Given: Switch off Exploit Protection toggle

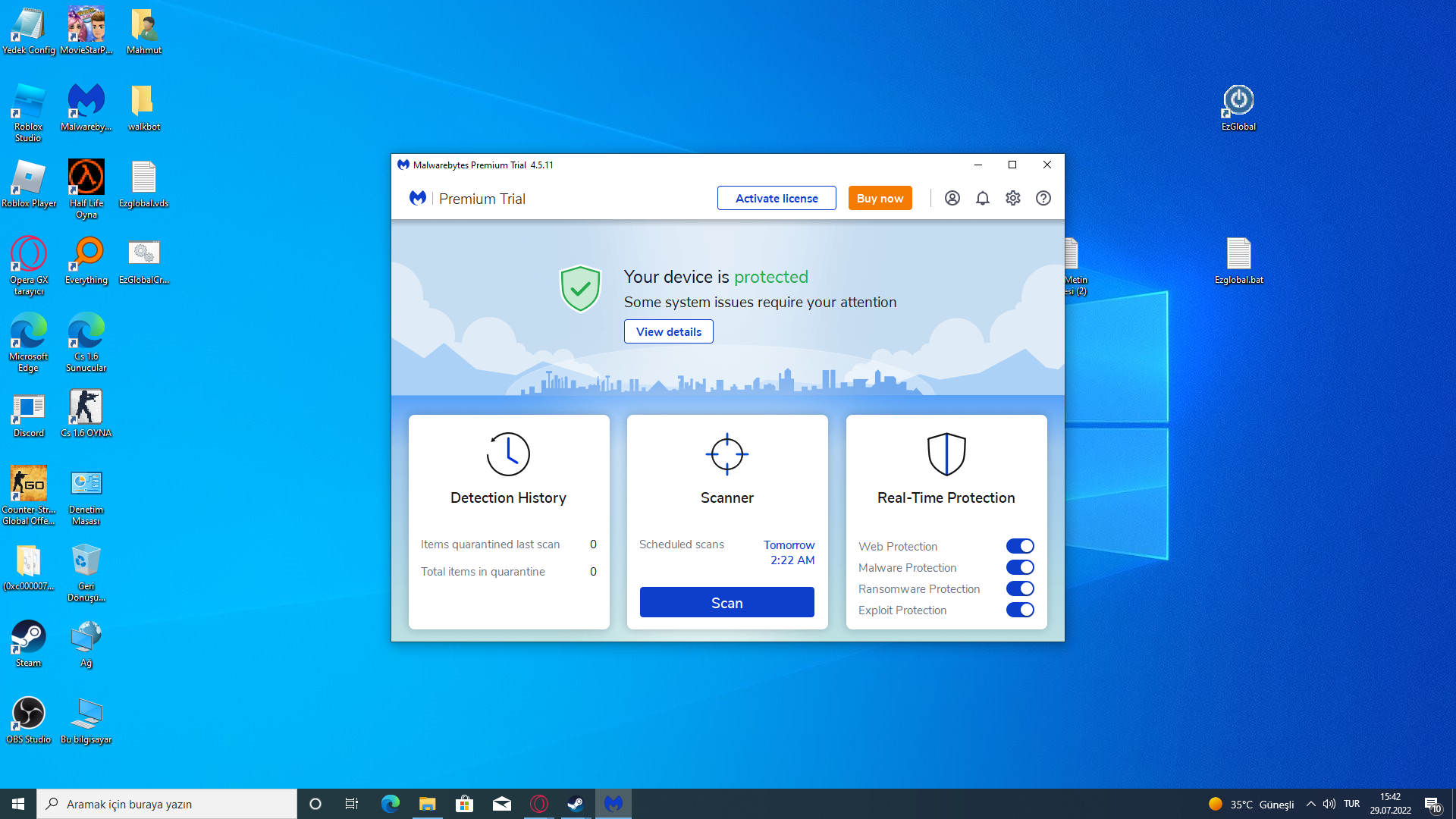Looking at the screenshot, I should [1020, 610].
